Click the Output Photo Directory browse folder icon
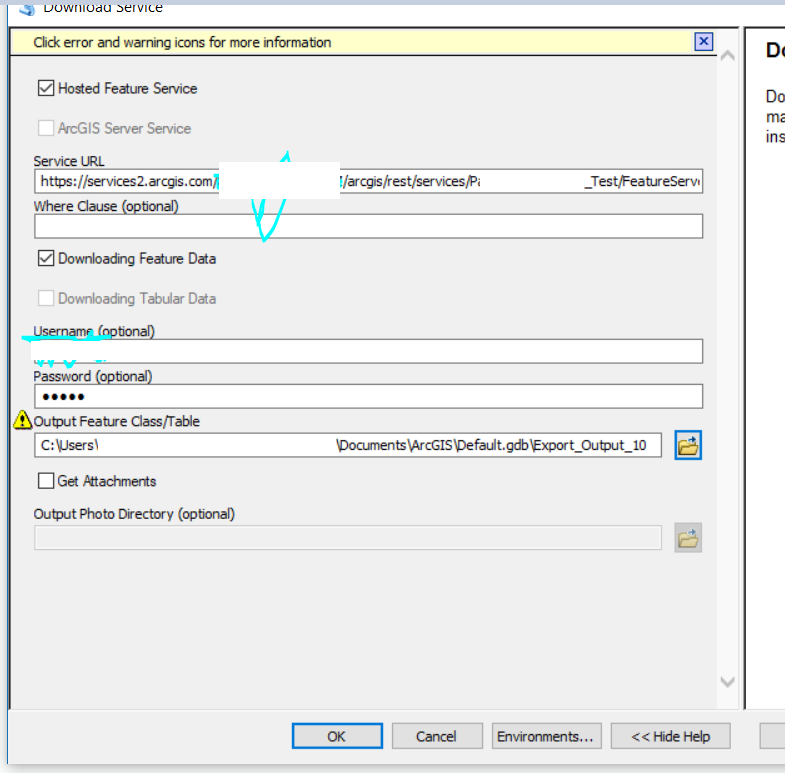This screenshot has width=785, height=773. click(688, 538)
